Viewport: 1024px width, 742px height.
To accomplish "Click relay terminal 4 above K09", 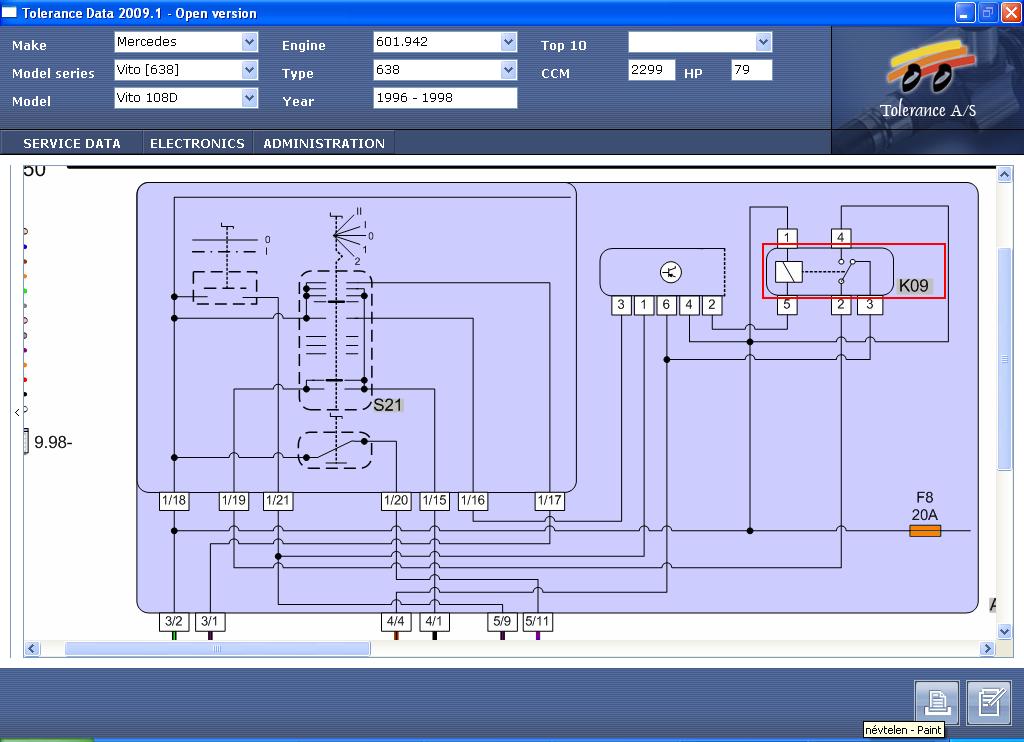I will [840, 237].
